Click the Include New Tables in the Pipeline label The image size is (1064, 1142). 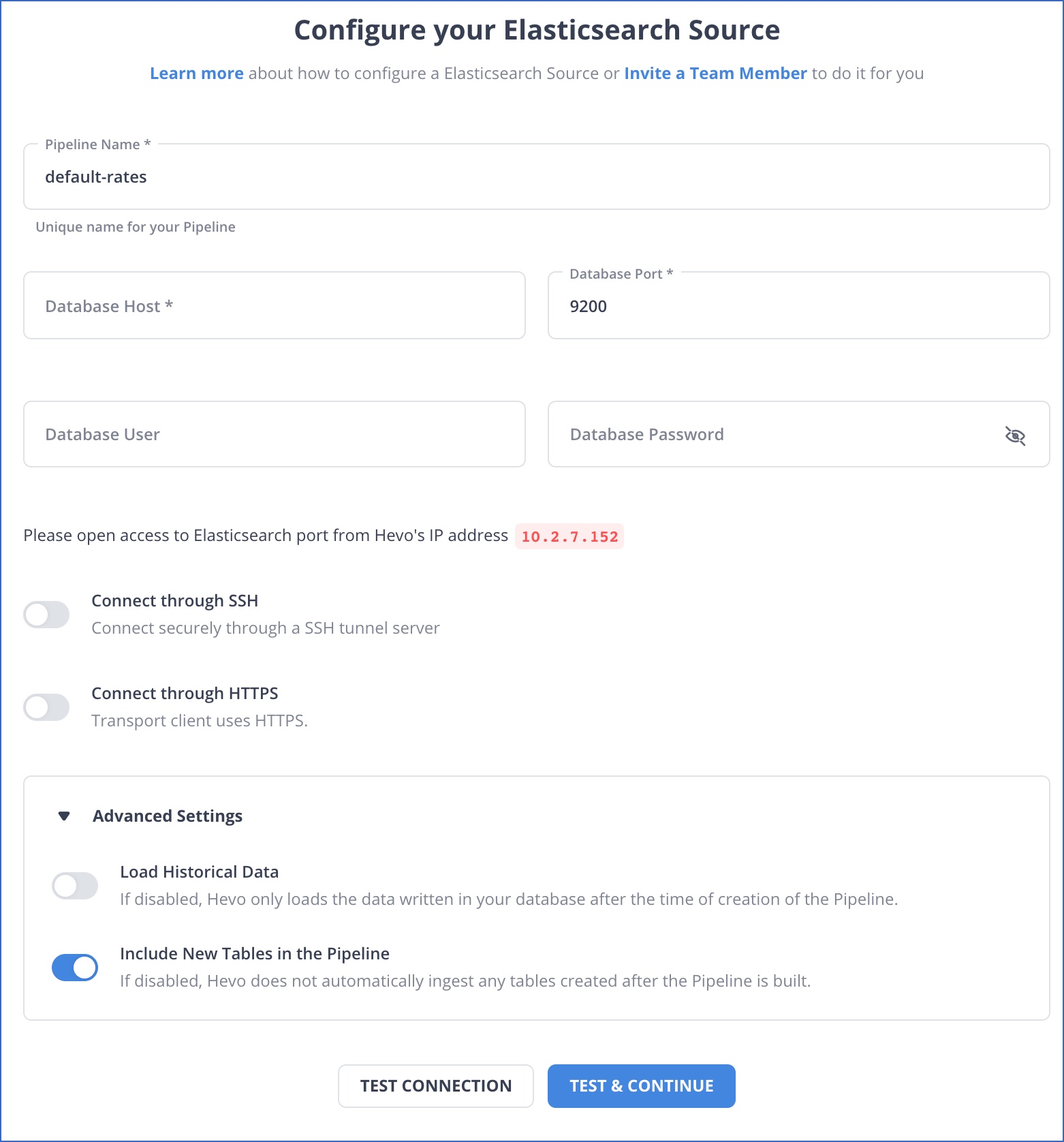tap(255, 954)
